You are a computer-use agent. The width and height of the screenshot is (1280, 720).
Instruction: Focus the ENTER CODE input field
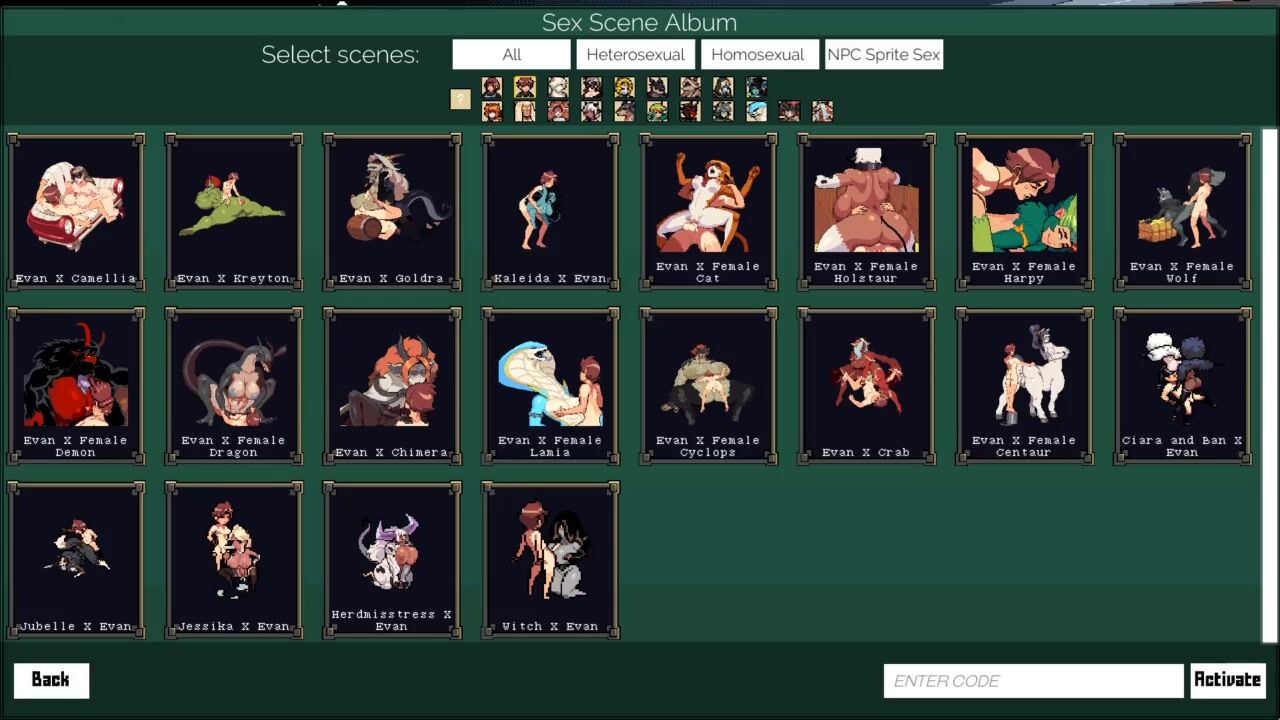[1033, 681]
